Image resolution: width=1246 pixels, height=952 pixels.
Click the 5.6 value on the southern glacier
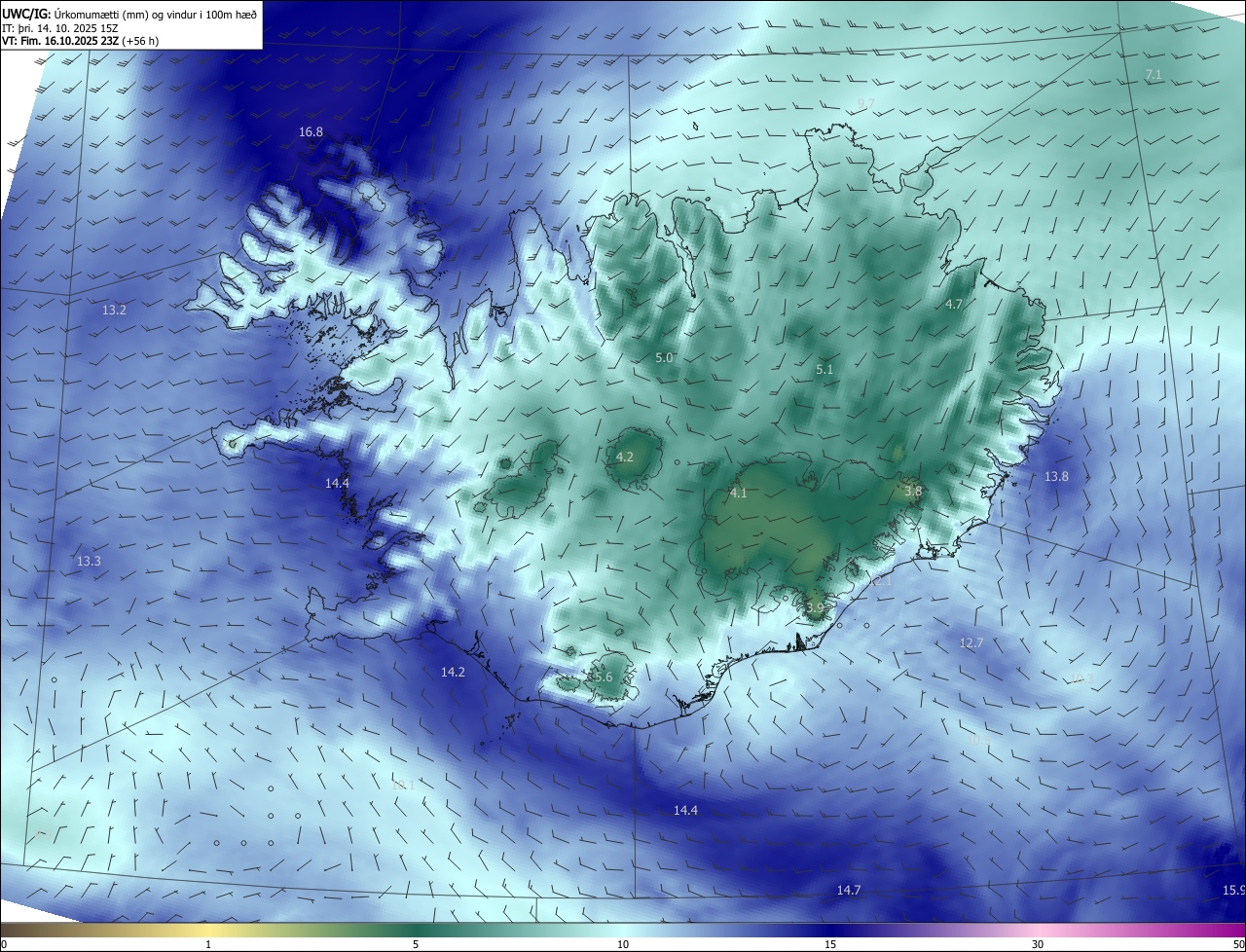(603, 677)
